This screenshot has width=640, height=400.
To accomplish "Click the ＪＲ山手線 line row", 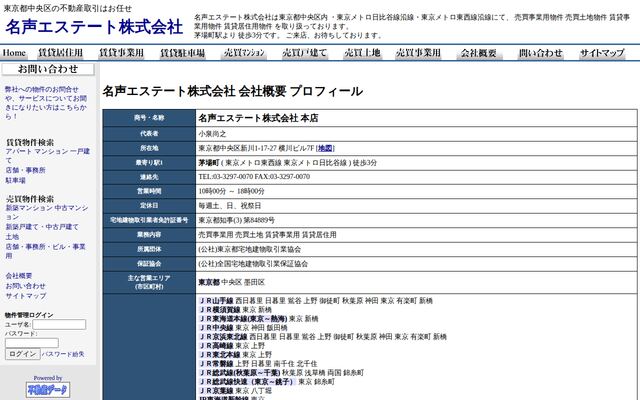I will (316, 301).
